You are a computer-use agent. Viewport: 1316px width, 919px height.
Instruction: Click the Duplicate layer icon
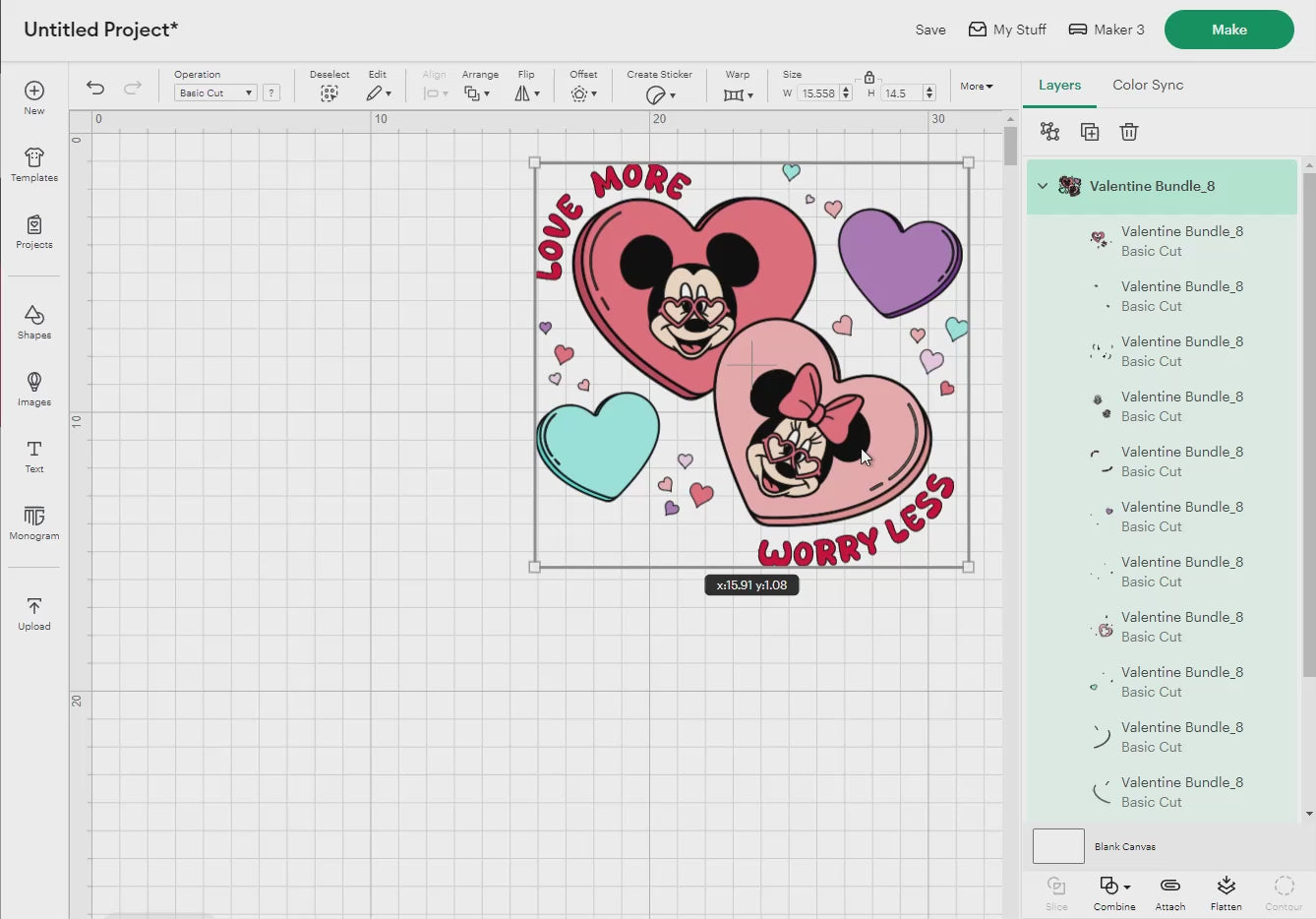(x=1089, y=132)
